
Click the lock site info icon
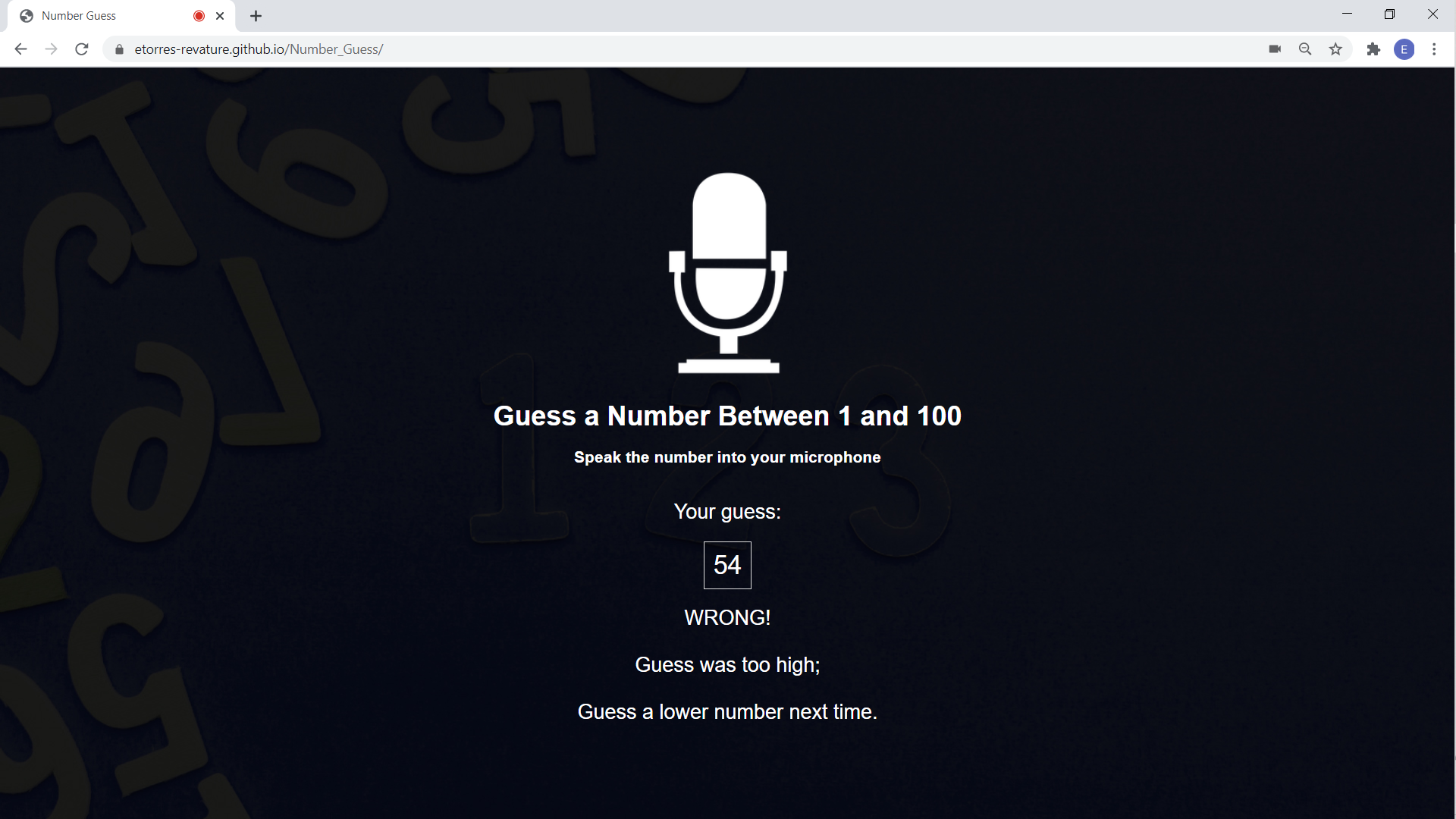tap(119, 49)
